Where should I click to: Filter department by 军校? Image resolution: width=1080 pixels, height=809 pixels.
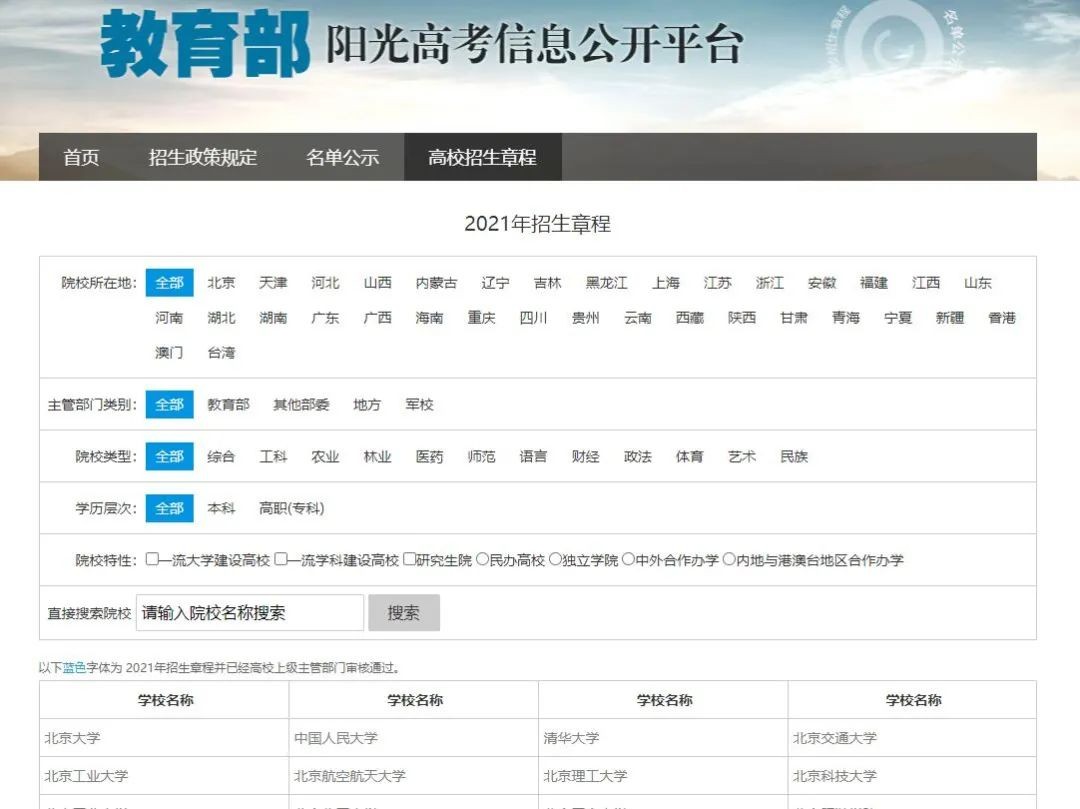coord(419,405)
